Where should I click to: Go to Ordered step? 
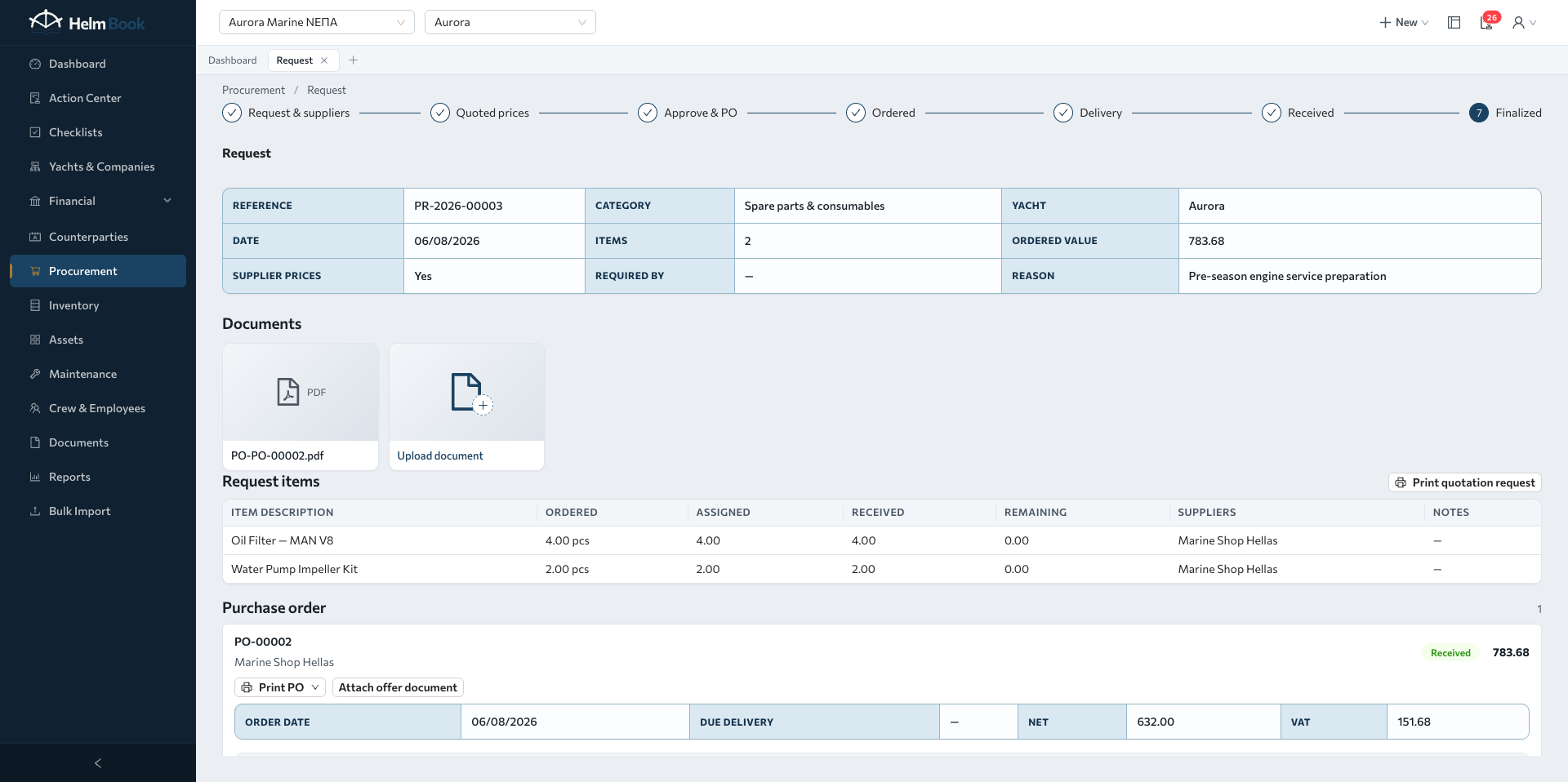point(880,113)
